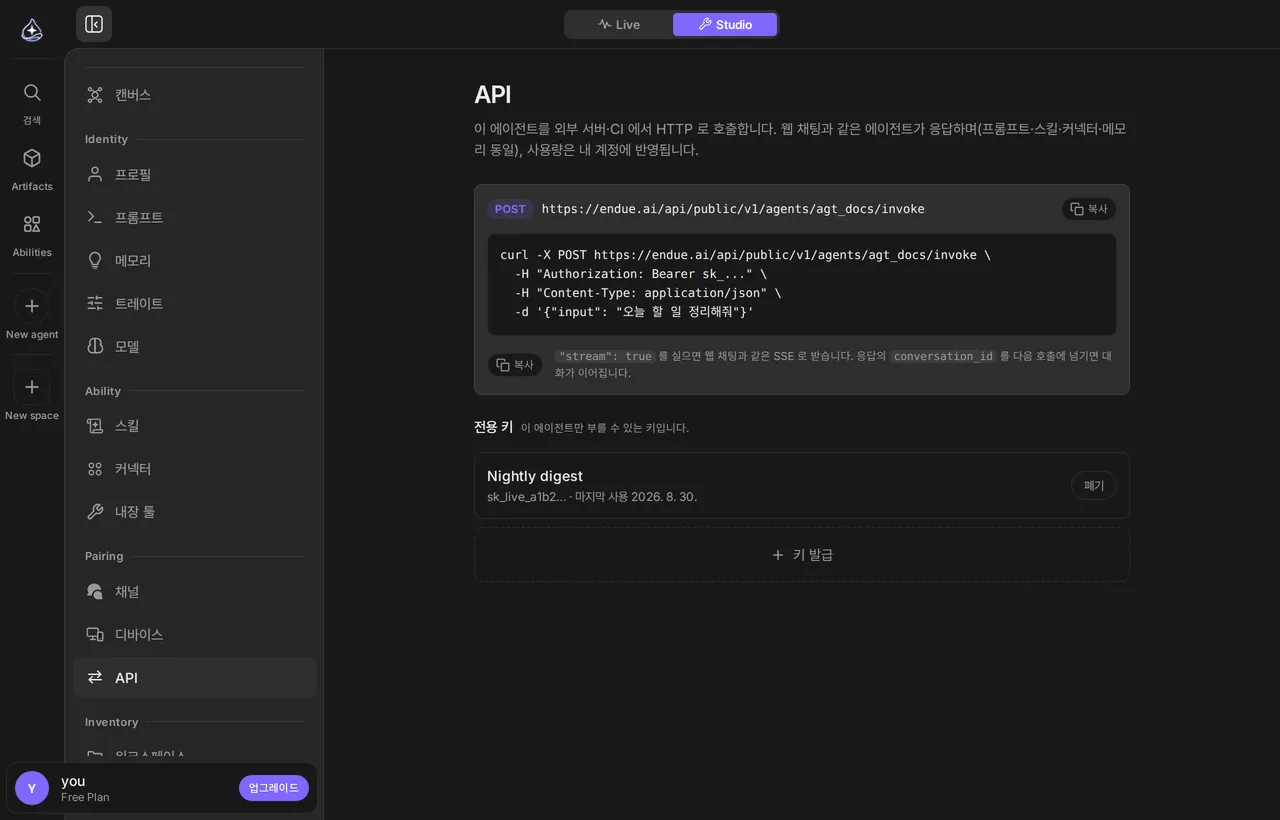Click the 전용 키 section label
The width and height of the screenshot is (1280, 820).
[x=493, y=427]
